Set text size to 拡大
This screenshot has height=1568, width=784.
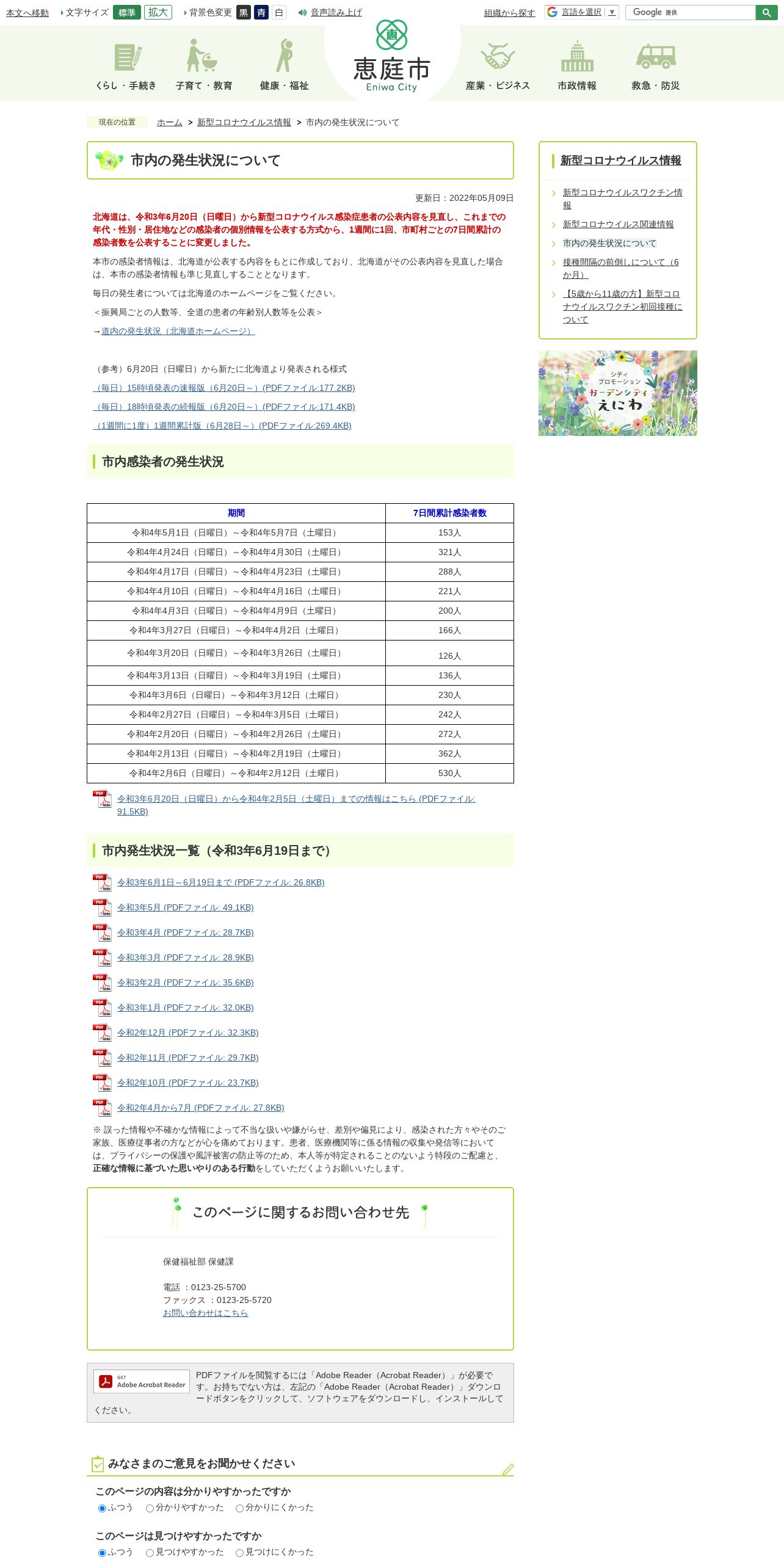click(x=158, y=12)
